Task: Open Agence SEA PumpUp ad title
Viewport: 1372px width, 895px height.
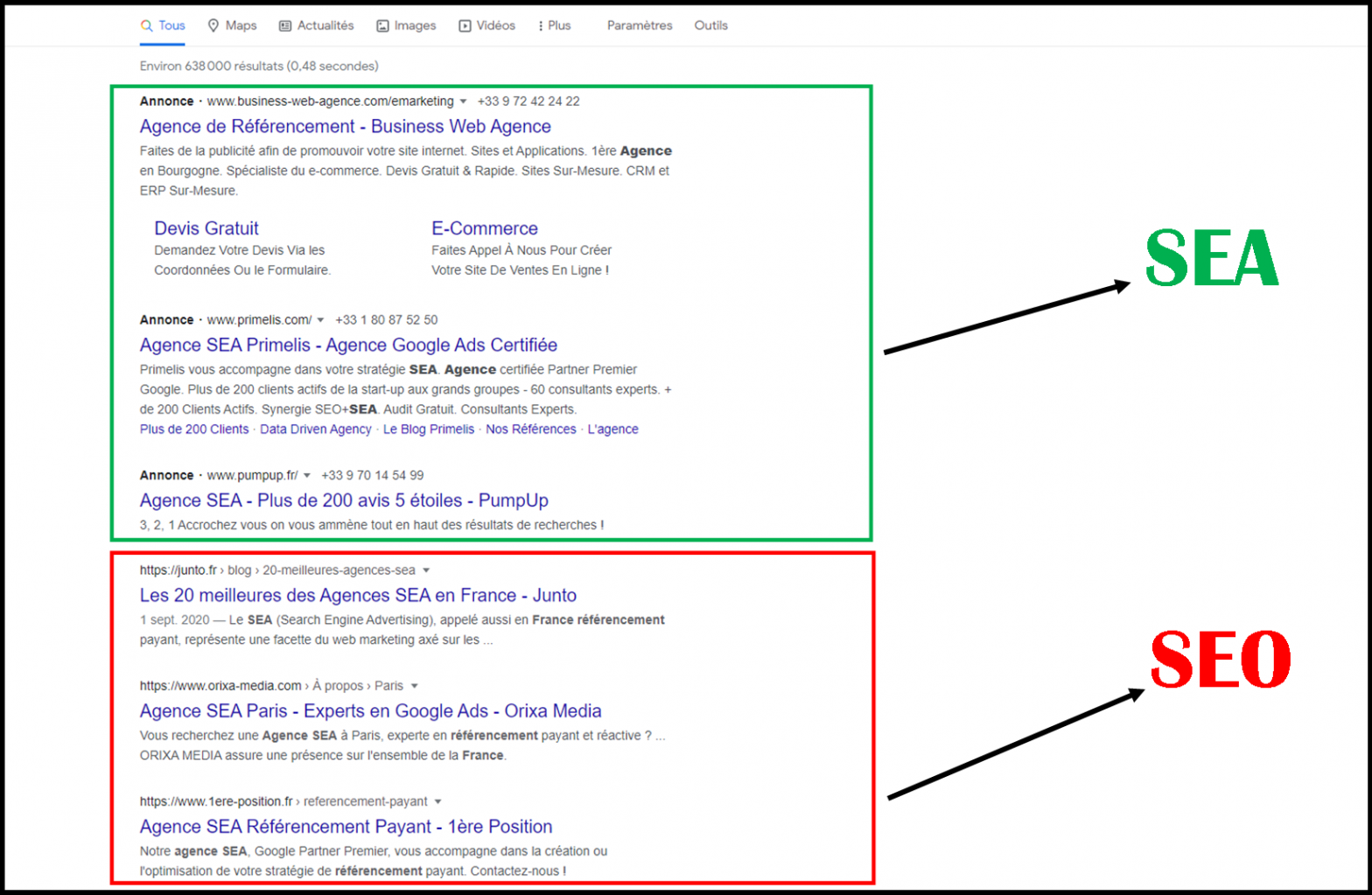Action: click(x=344, y=500)
